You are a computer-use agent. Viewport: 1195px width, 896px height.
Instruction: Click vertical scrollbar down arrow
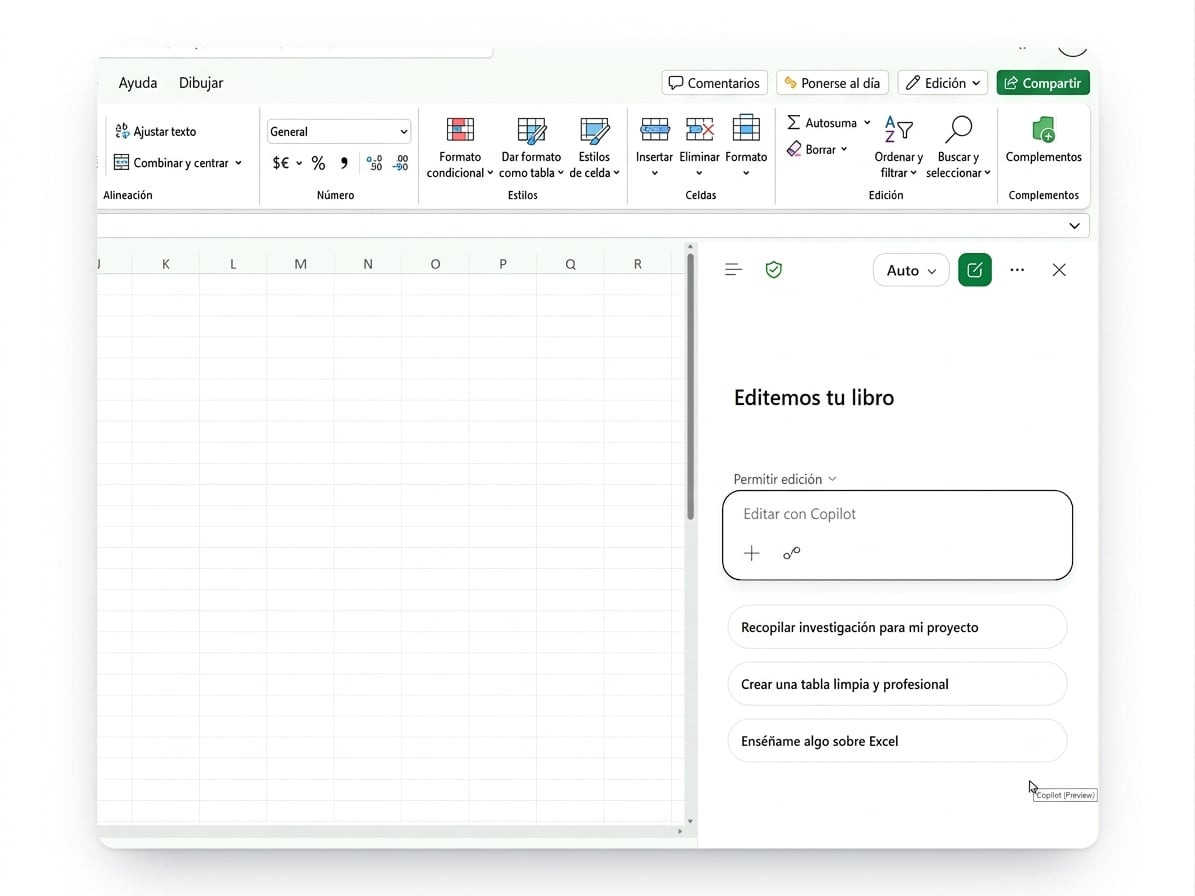click(690, 821)
